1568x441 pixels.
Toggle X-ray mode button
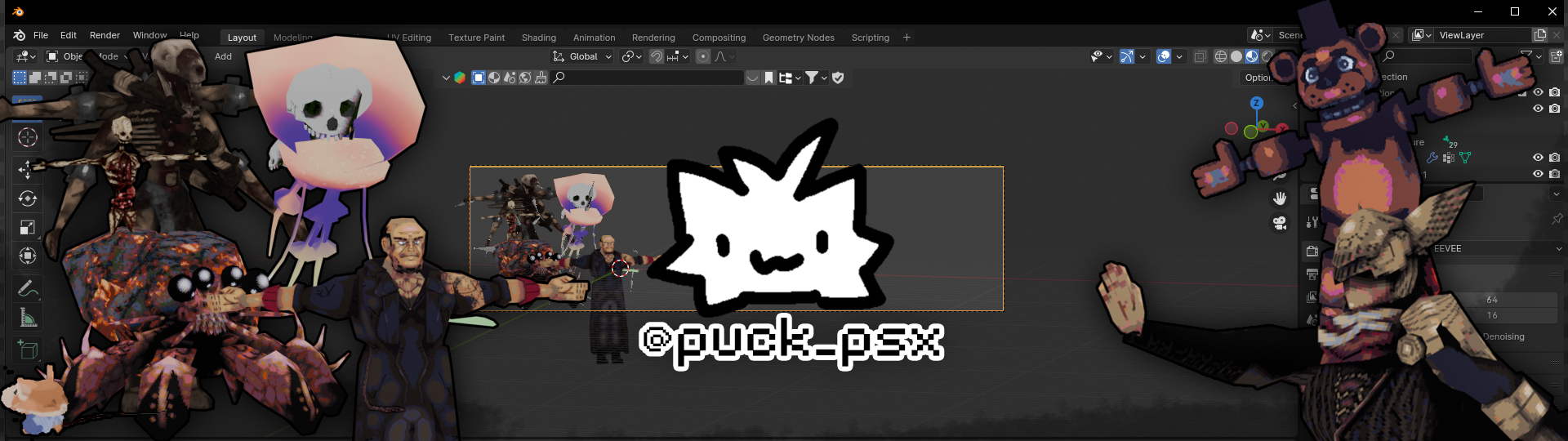(1200, 56)
